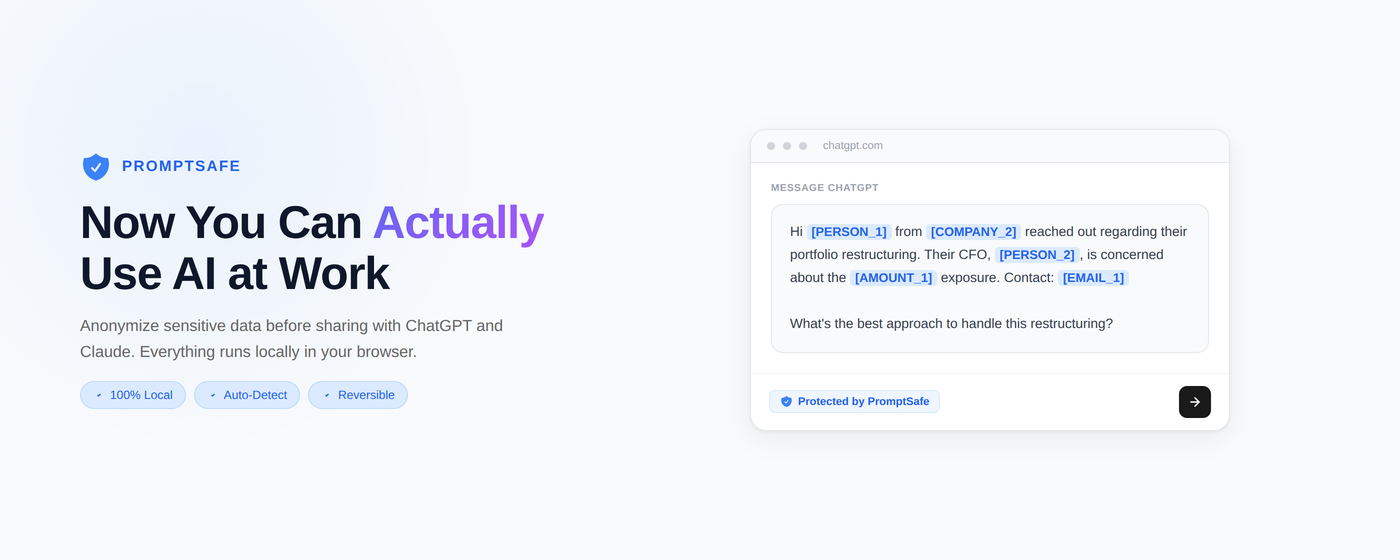Click the chatgpt.com address text
The height and width of the screenshot is (560, 1400).
tap(853, 146)
